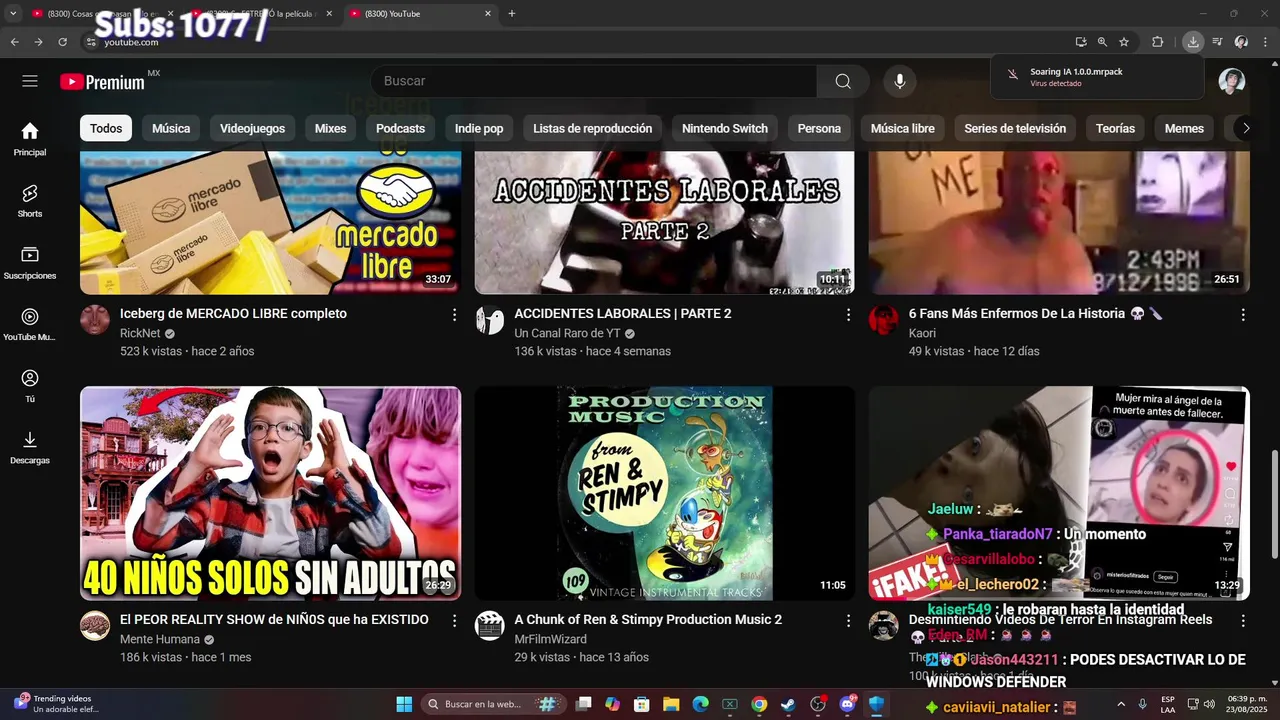Screen dimensions: 1280x720
Task: Open Mente Humana channel avatar
Action: [95, 626]
